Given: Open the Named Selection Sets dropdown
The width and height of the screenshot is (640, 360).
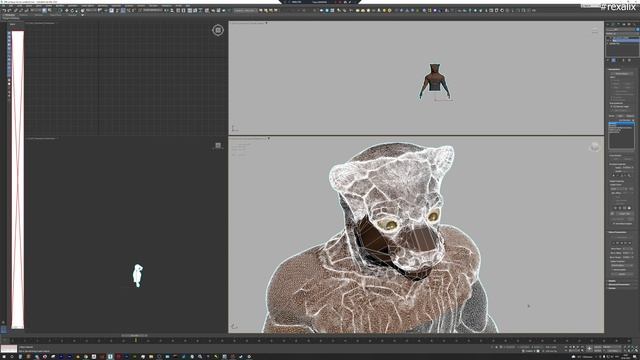Looking at the screenshot, I should 153,10.
